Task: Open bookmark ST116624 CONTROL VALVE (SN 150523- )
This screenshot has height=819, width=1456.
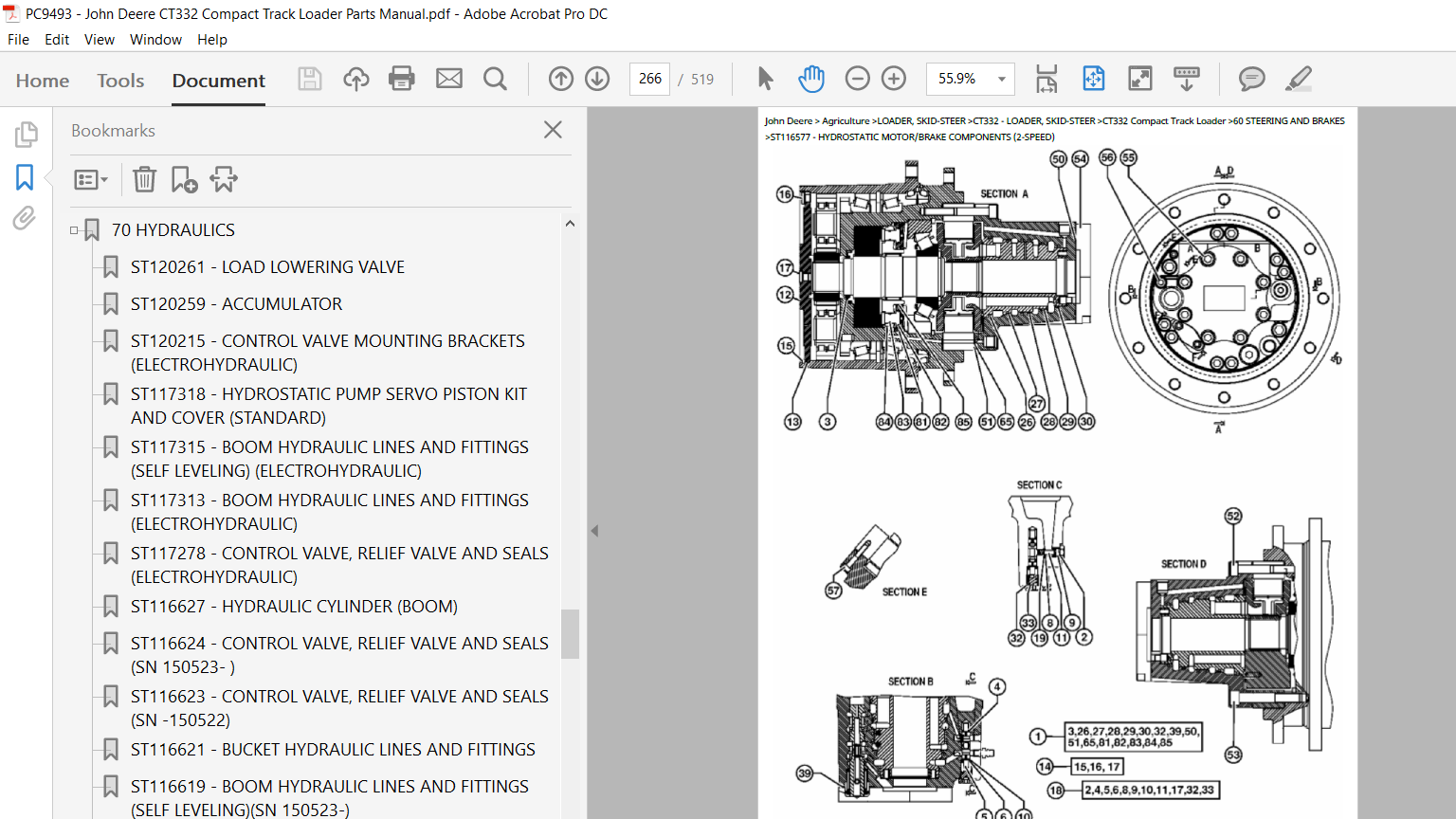Action: pos(339,655)
